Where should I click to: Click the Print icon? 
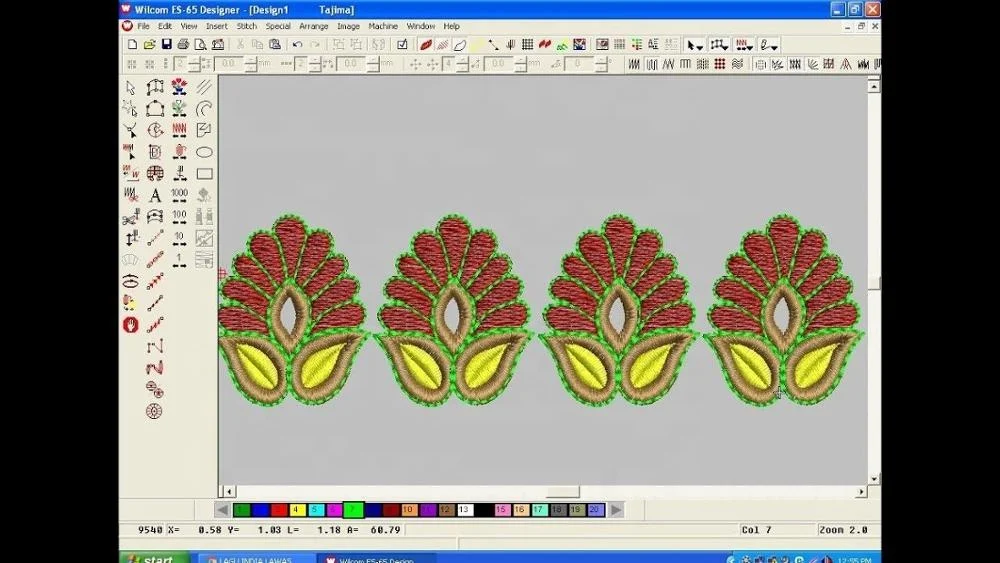[184, 45]
